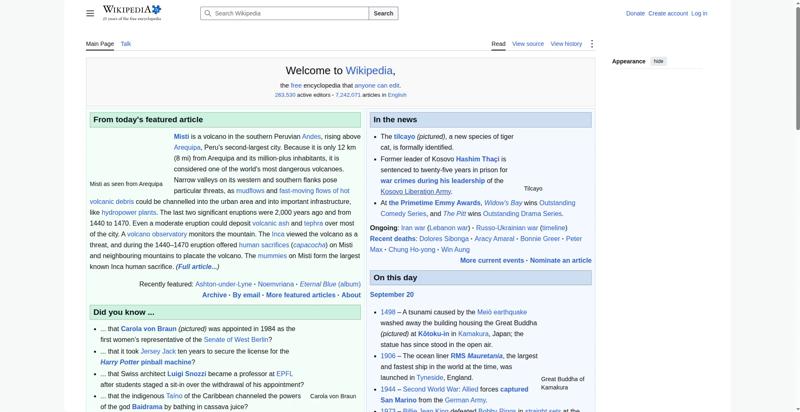This screenshot has width=800, height=412.
Task: Open the 7,242,071 articles count link
Action: tap(348, 95)
